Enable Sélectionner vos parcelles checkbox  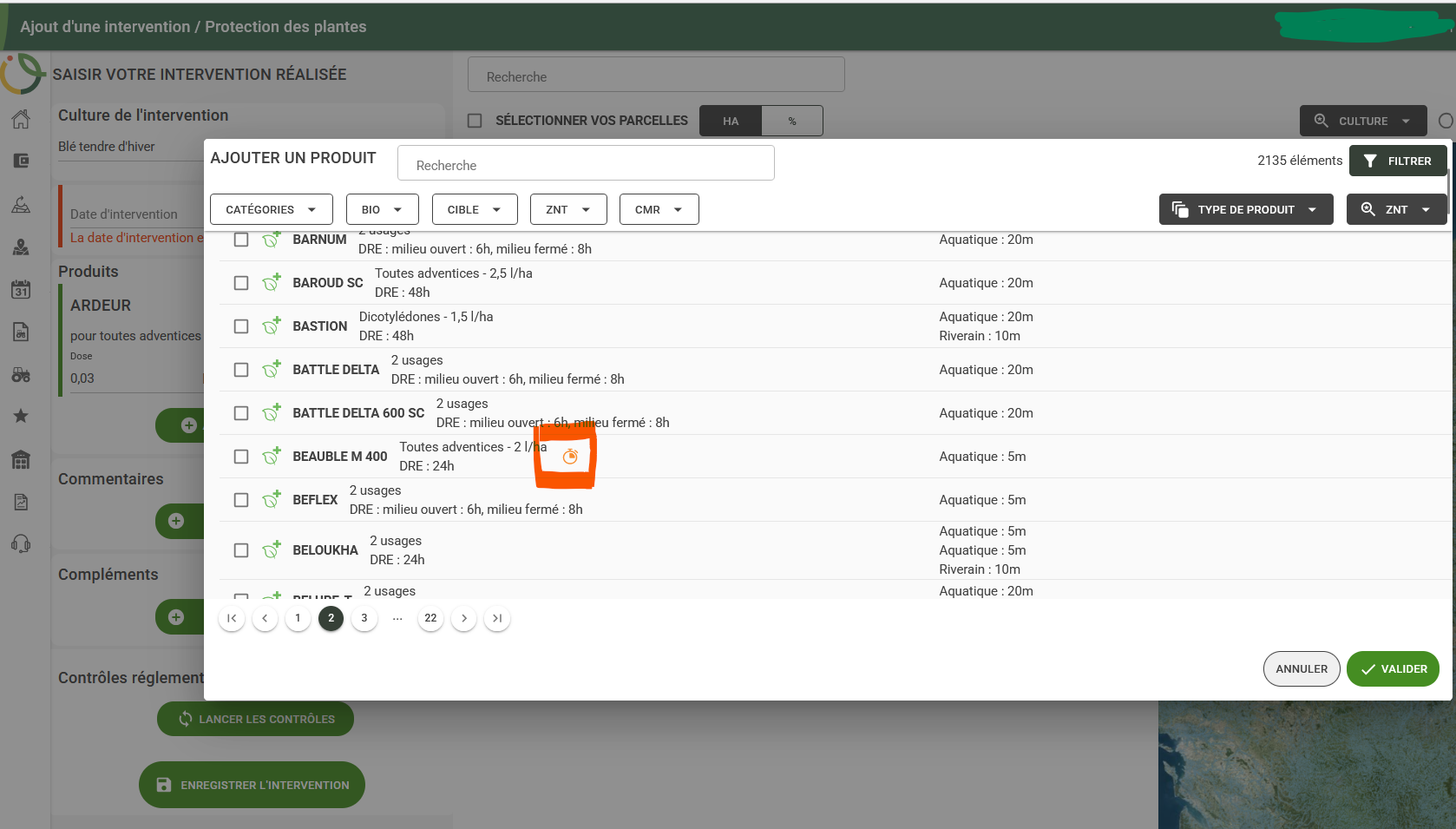(x=475, y=121)
